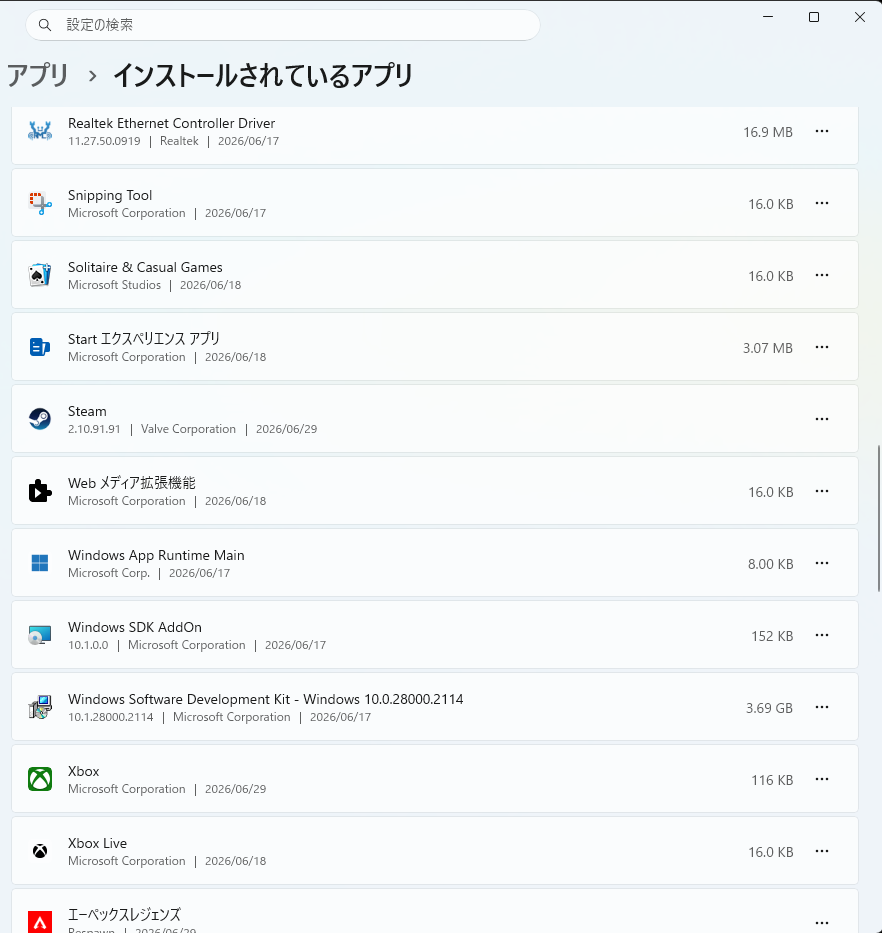
Task: Open the three-dot menu for Xbox
Action: (x=822, y=779)
